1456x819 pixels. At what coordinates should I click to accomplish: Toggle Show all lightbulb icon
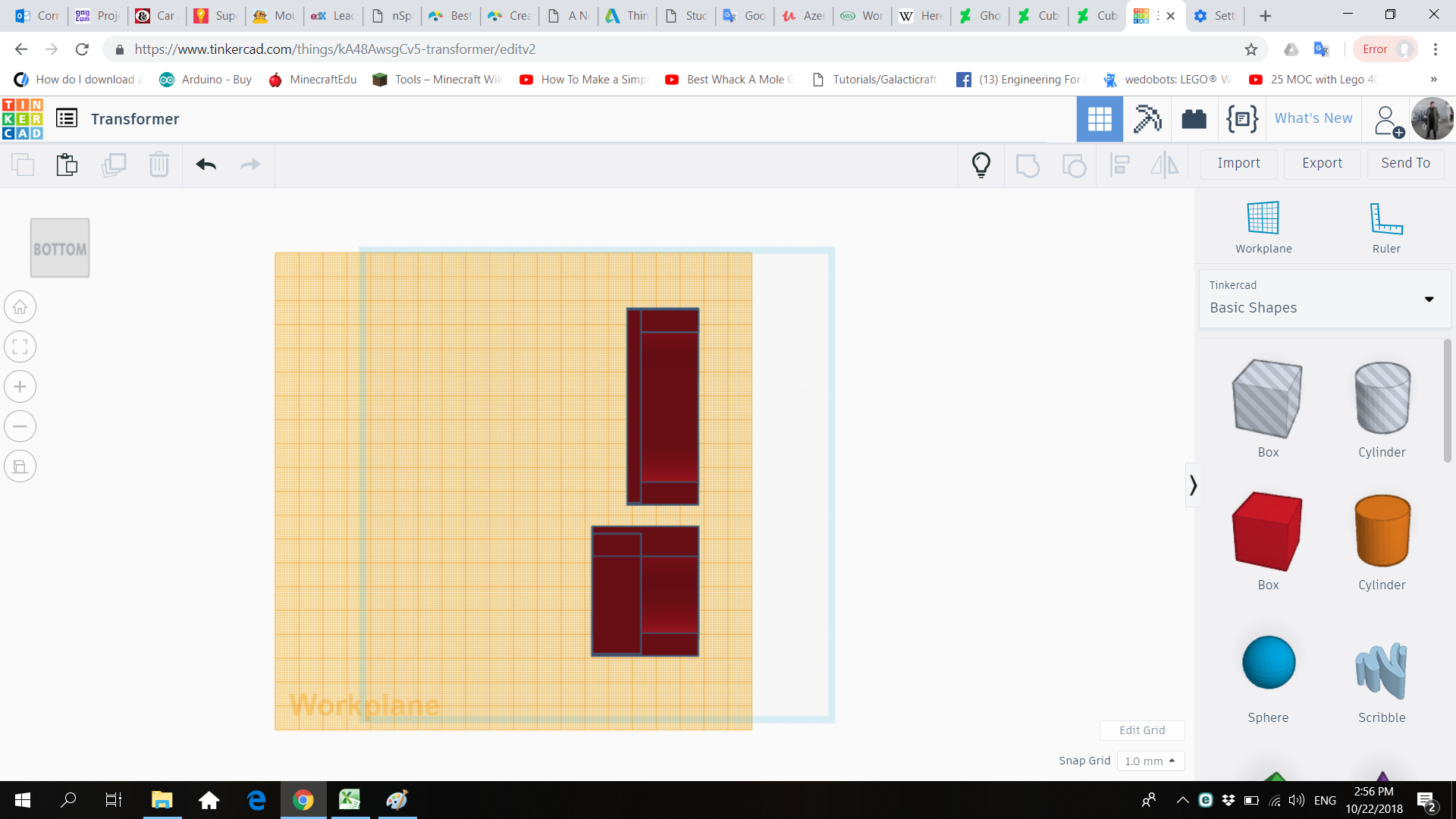981,165
